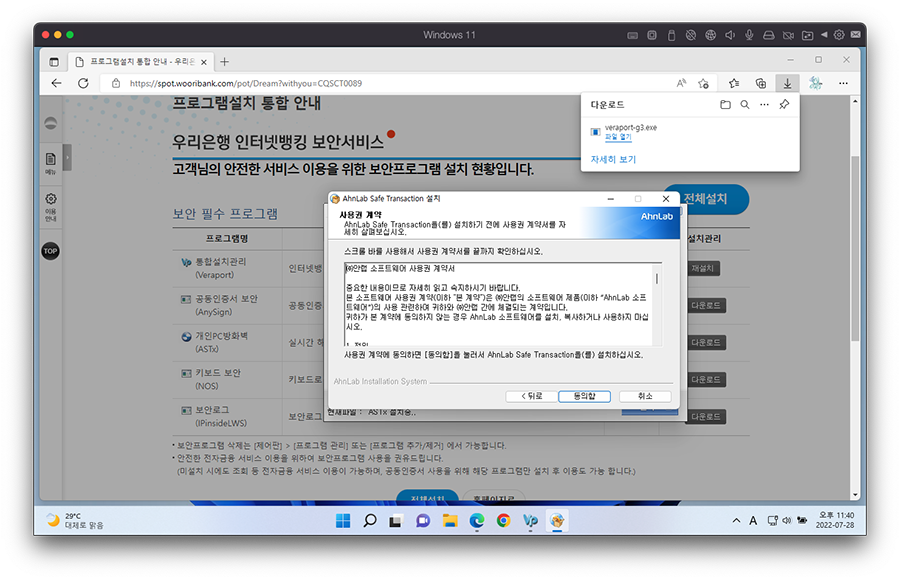900x580 pixels.
Task: Open the clock and date in the taskbar
Action: pyautogui.click(x=836, y=520)
